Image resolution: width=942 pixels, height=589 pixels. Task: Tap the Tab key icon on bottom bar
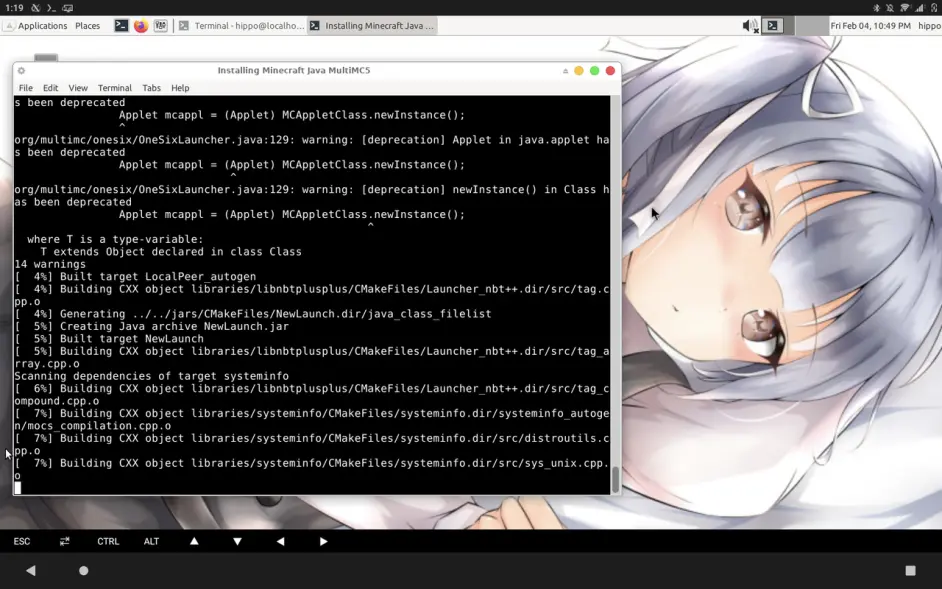[65, 542]
